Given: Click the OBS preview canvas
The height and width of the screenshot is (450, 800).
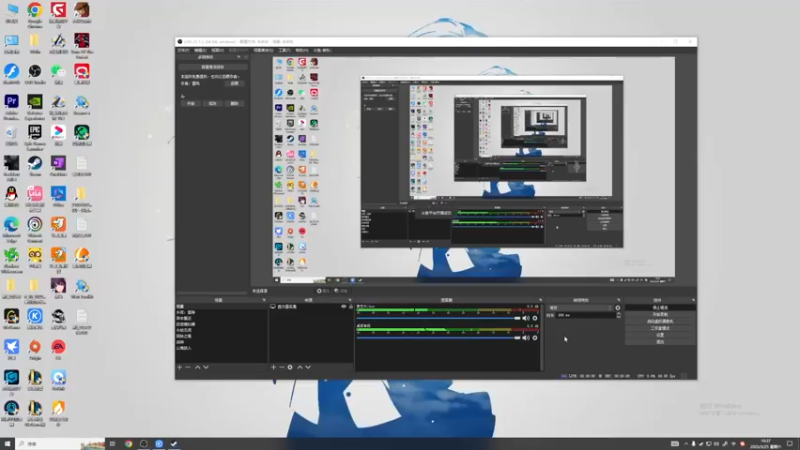Looking at the screenshot, I should click(473, 170).
